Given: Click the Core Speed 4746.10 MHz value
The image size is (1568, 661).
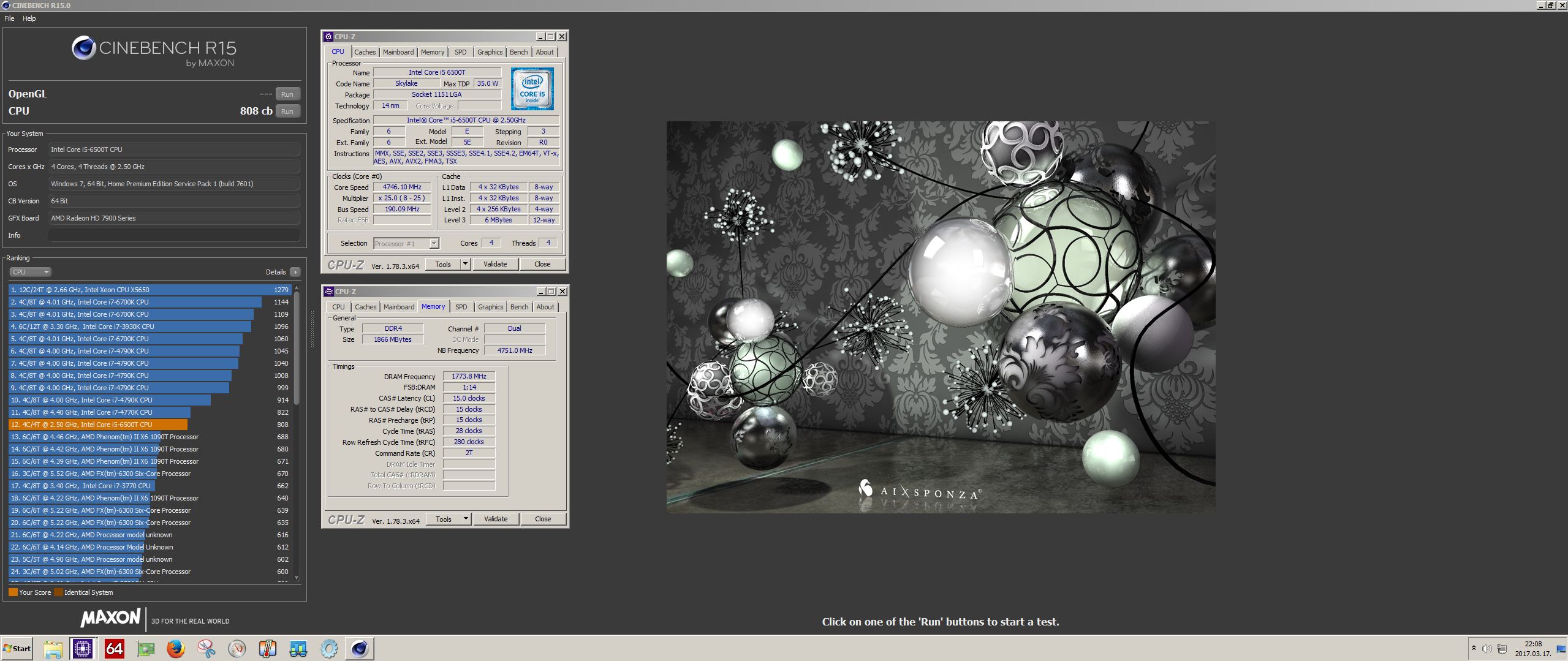Looking at the screenshot, I should 402,187.
